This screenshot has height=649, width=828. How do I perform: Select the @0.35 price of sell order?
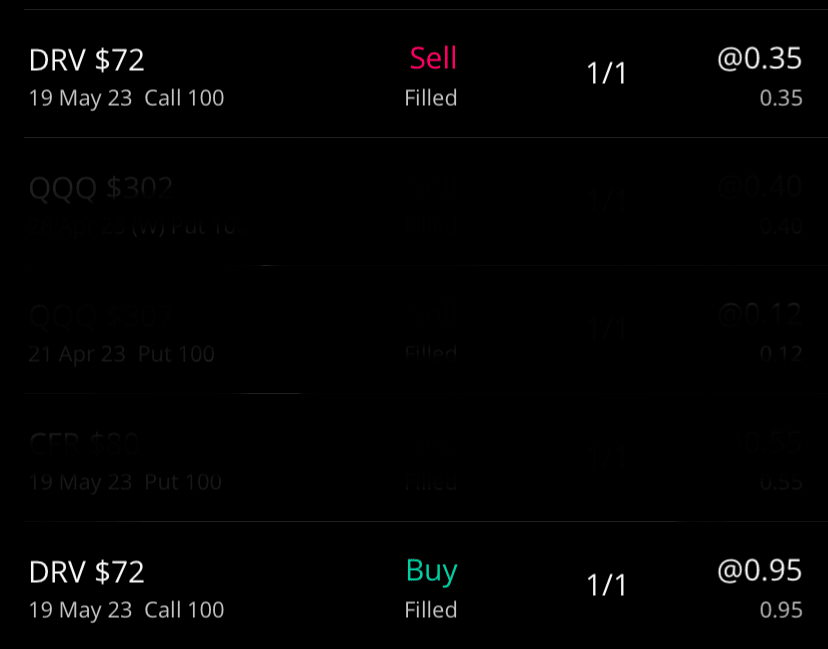[759, 59]
